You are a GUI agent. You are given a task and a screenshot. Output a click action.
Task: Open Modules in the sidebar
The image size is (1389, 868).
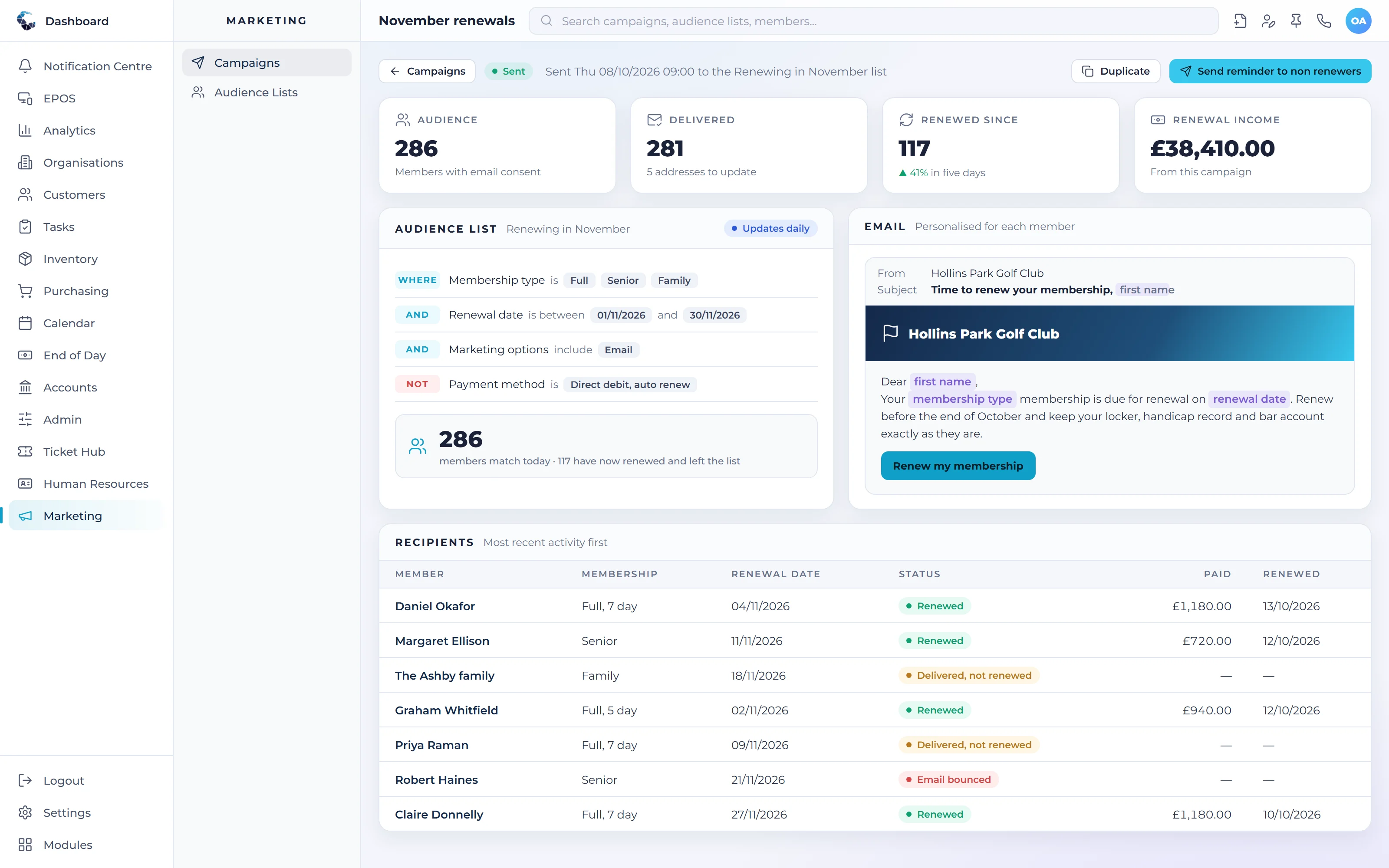86,845
